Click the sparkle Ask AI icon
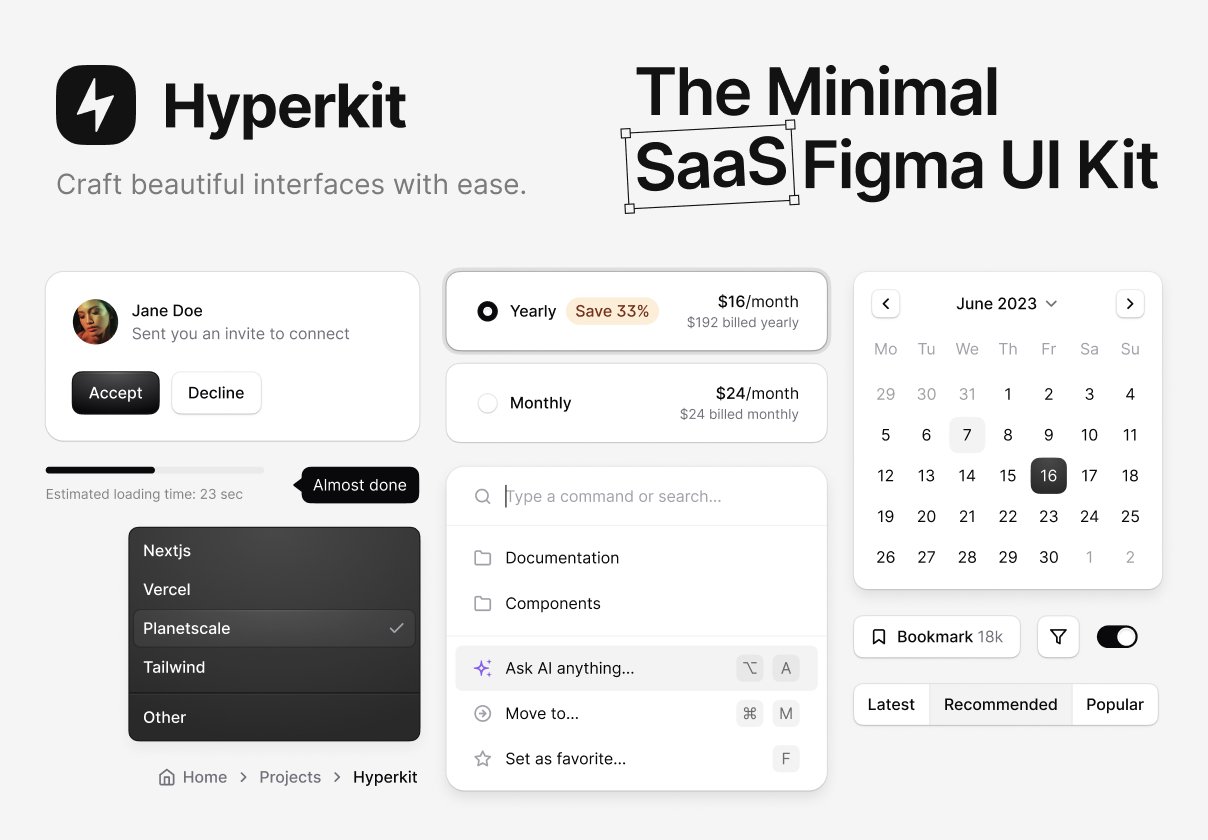The height and width of the screenshot is (840, 1208). pyautogui.click(x=482, y=668)
